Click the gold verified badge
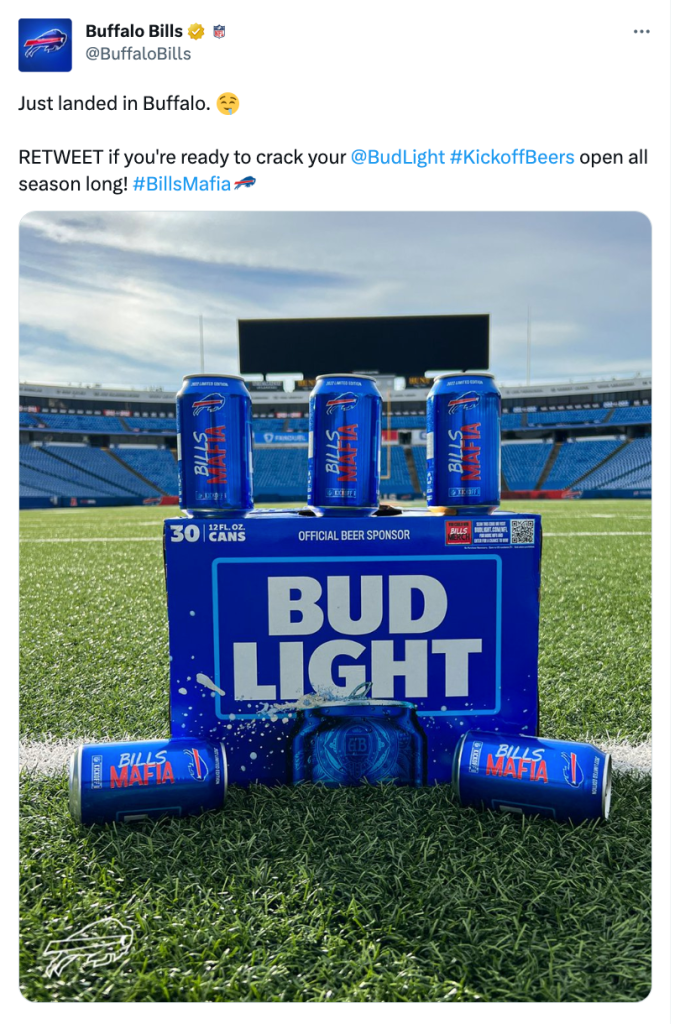The width and height of the screenshot is (680, 1024). point(196,31)
